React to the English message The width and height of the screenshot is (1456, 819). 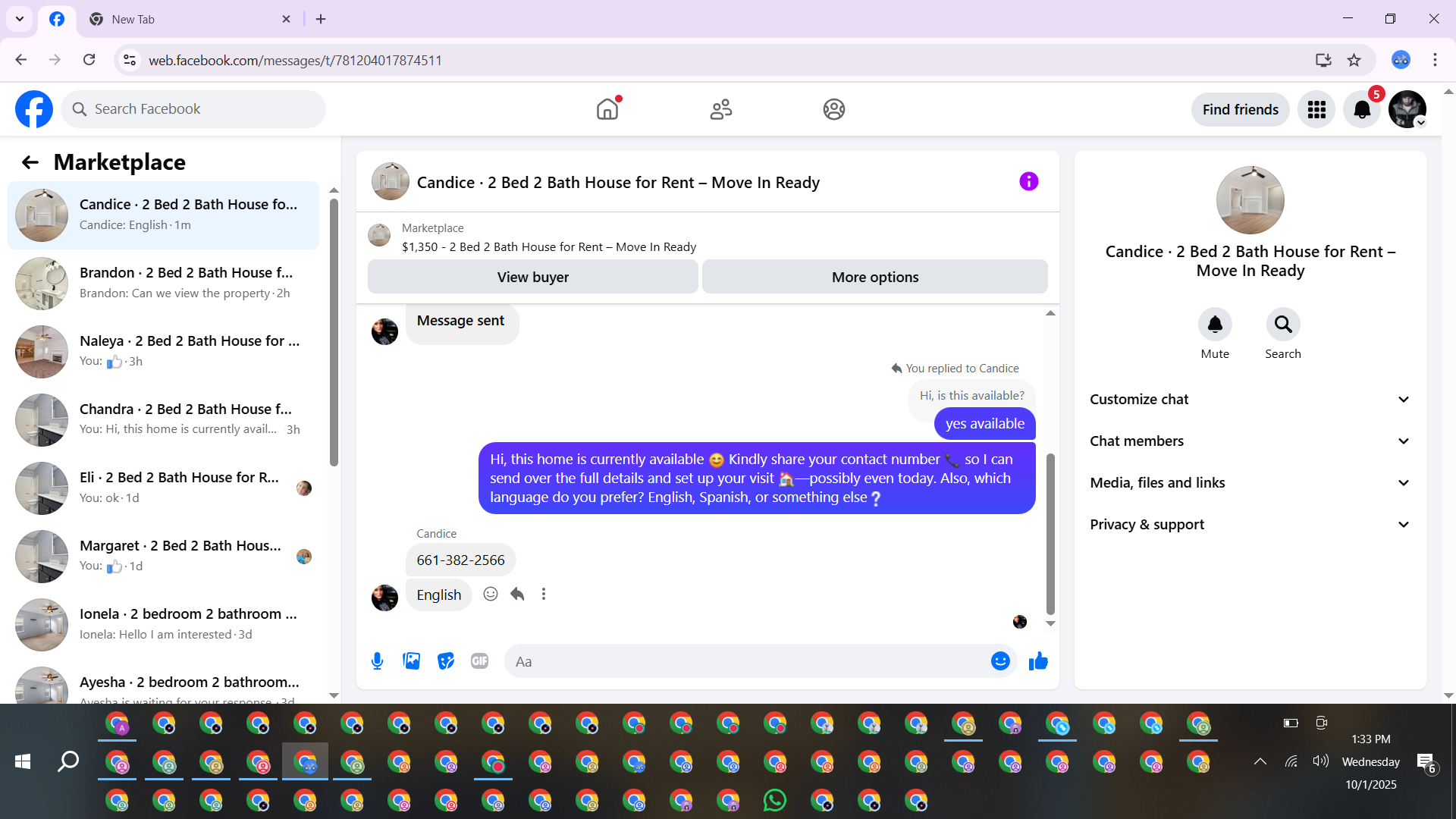pos(491,595)
